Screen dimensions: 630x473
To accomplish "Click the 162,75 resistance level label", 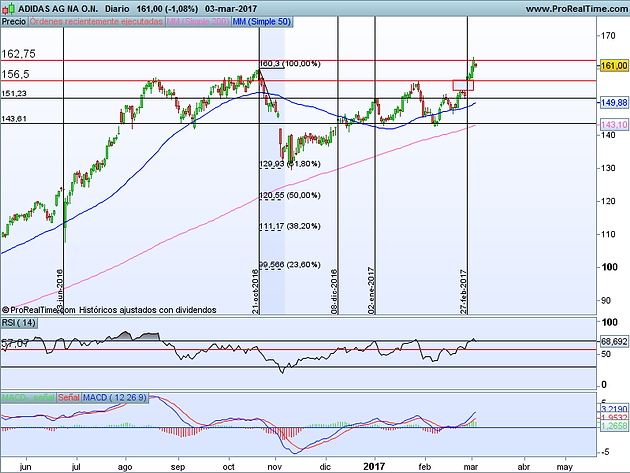I will click(18, 54).
